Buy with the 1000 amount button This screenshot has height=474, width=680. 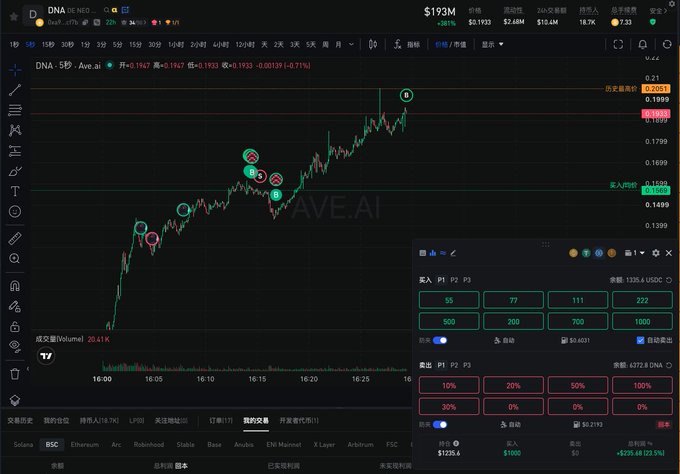(642, 321)
